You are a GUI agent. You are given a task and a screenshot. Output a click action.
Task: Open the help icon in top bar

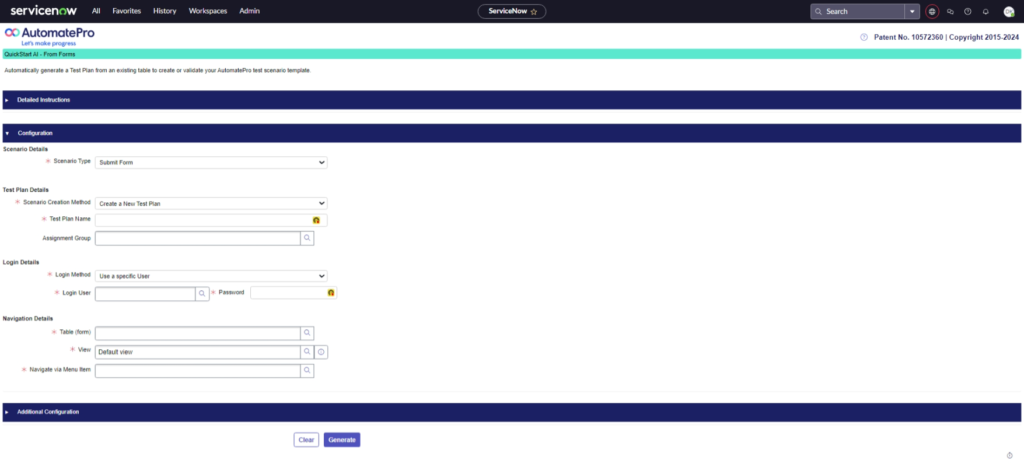(967, 11)
